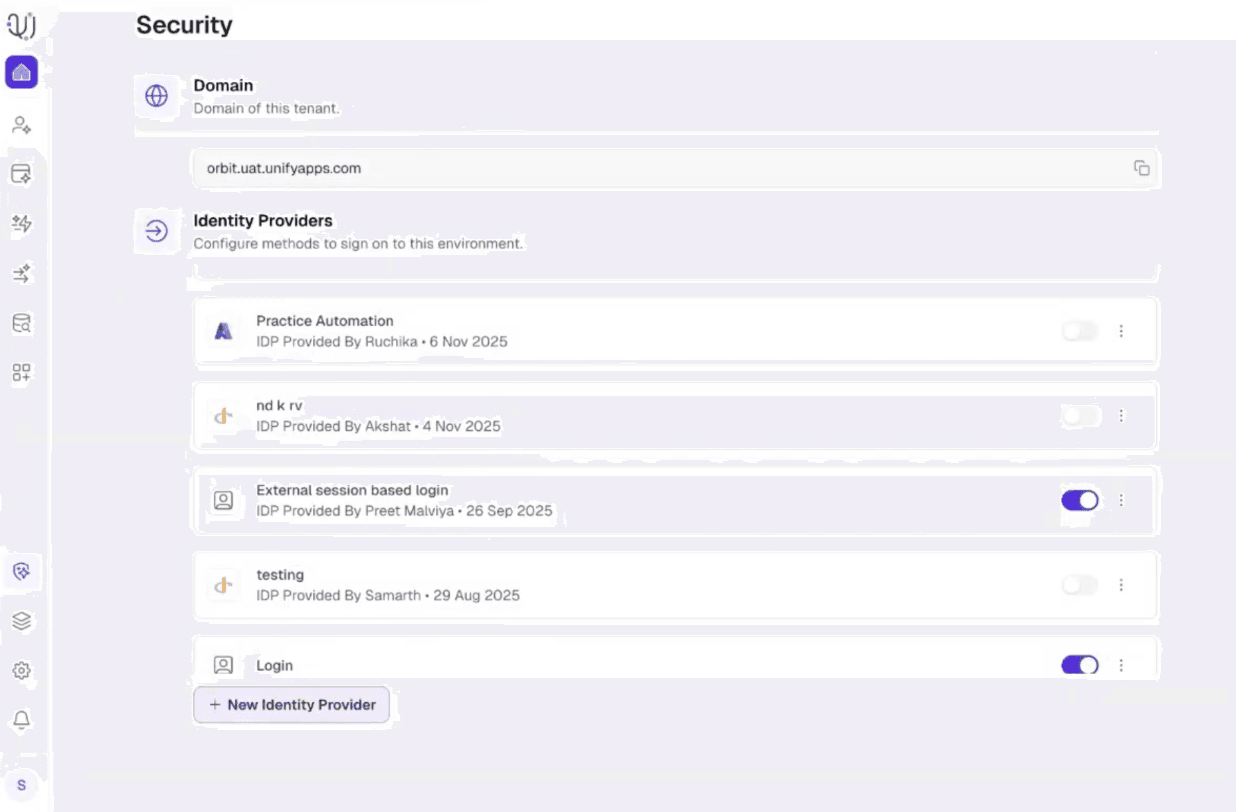Open the S user avatar
1236x812 pixels.
tap(21, 786)
